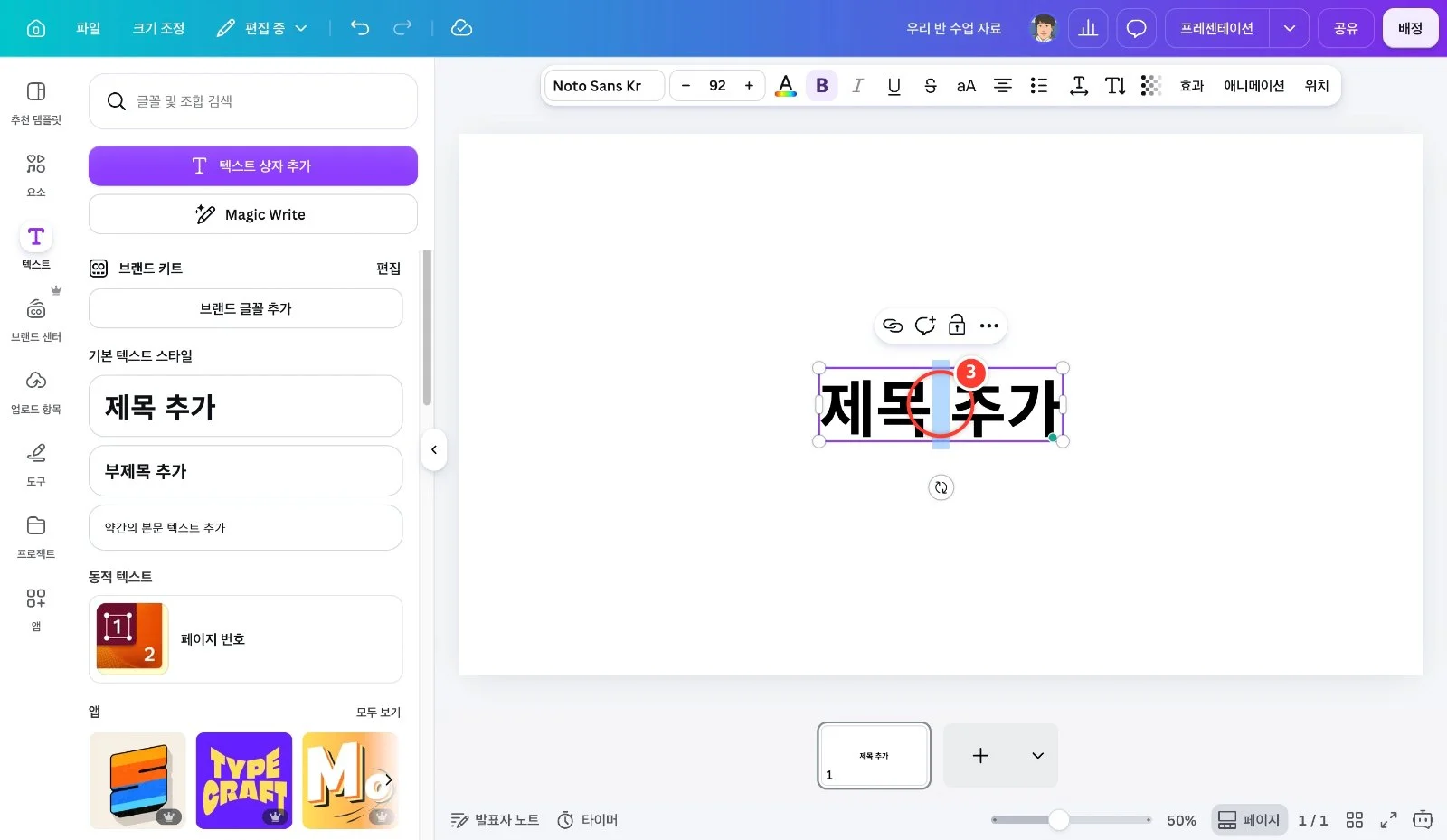Toggle bulleted list

(x=1039, y=86)
